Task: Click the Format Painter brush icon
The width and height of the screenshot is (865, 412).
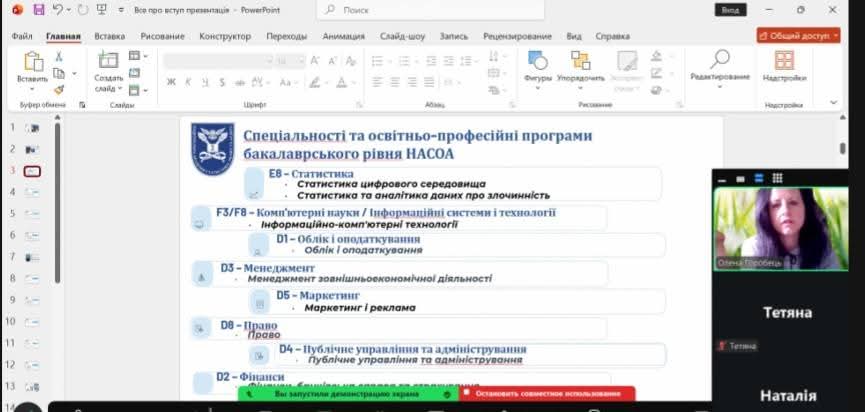Action: pyautogui.click(x=60, y=89)
